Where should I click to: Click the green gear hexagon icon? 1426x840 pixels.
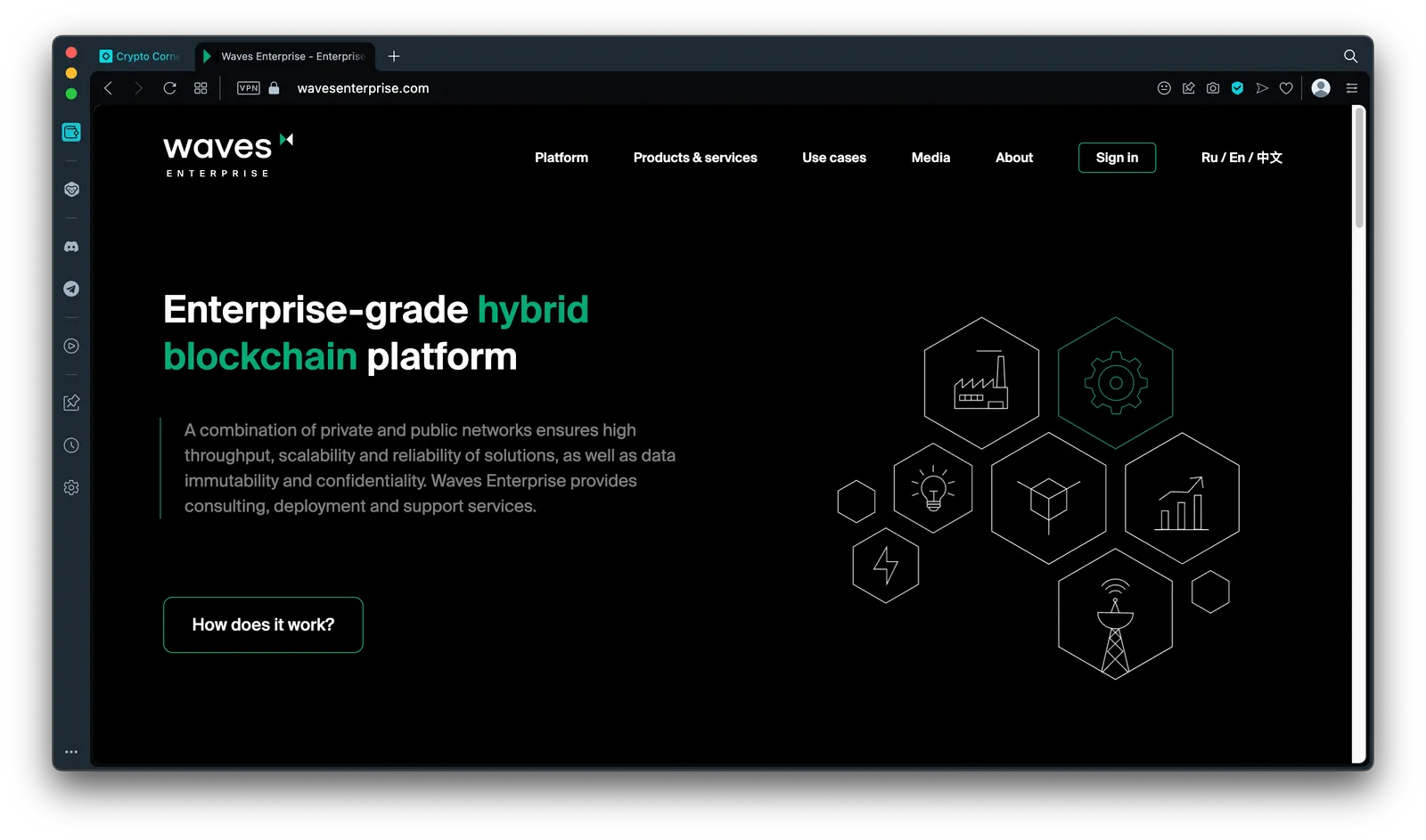tap(1115, 383)
